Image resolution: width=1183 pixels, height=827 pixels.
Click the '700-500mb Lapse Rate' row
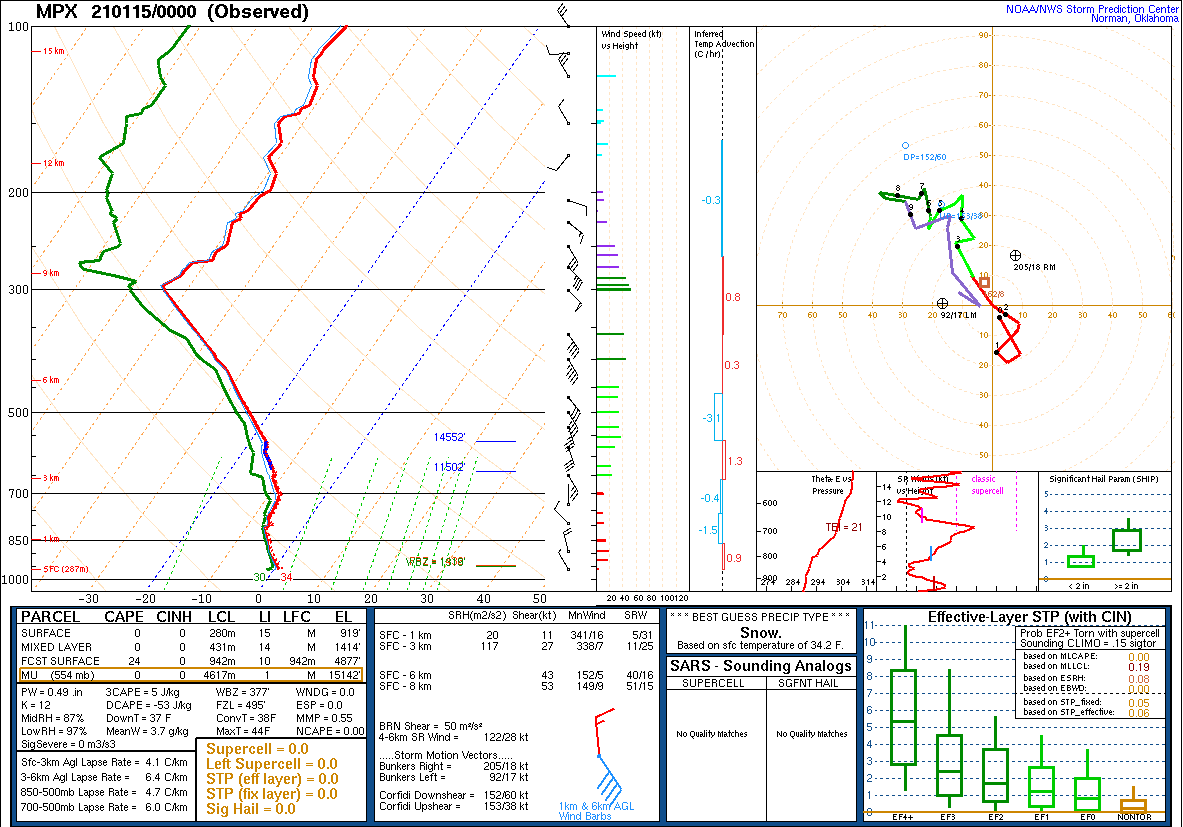(104, 807)
